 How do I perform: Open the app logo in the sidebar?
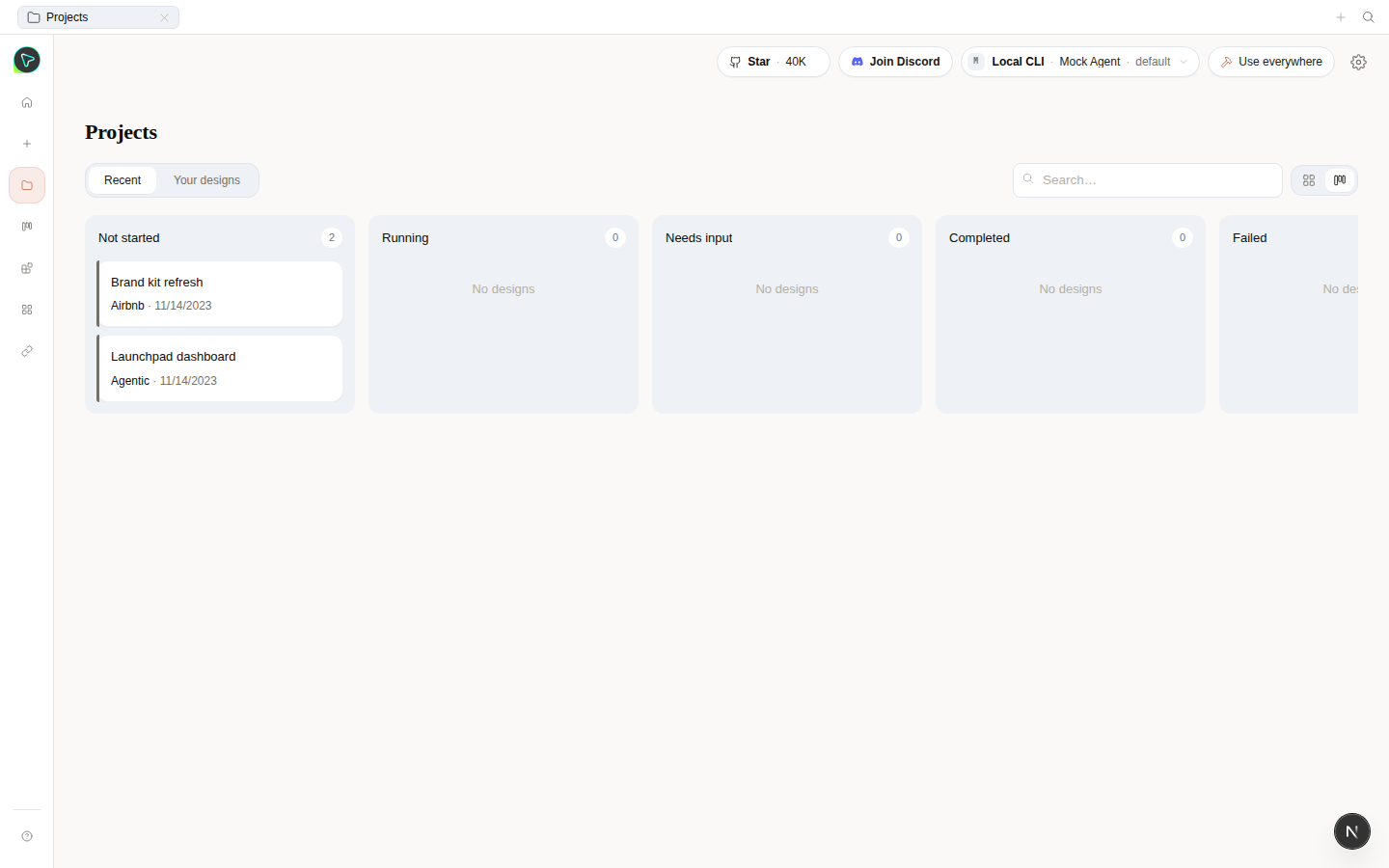point(27,61)
